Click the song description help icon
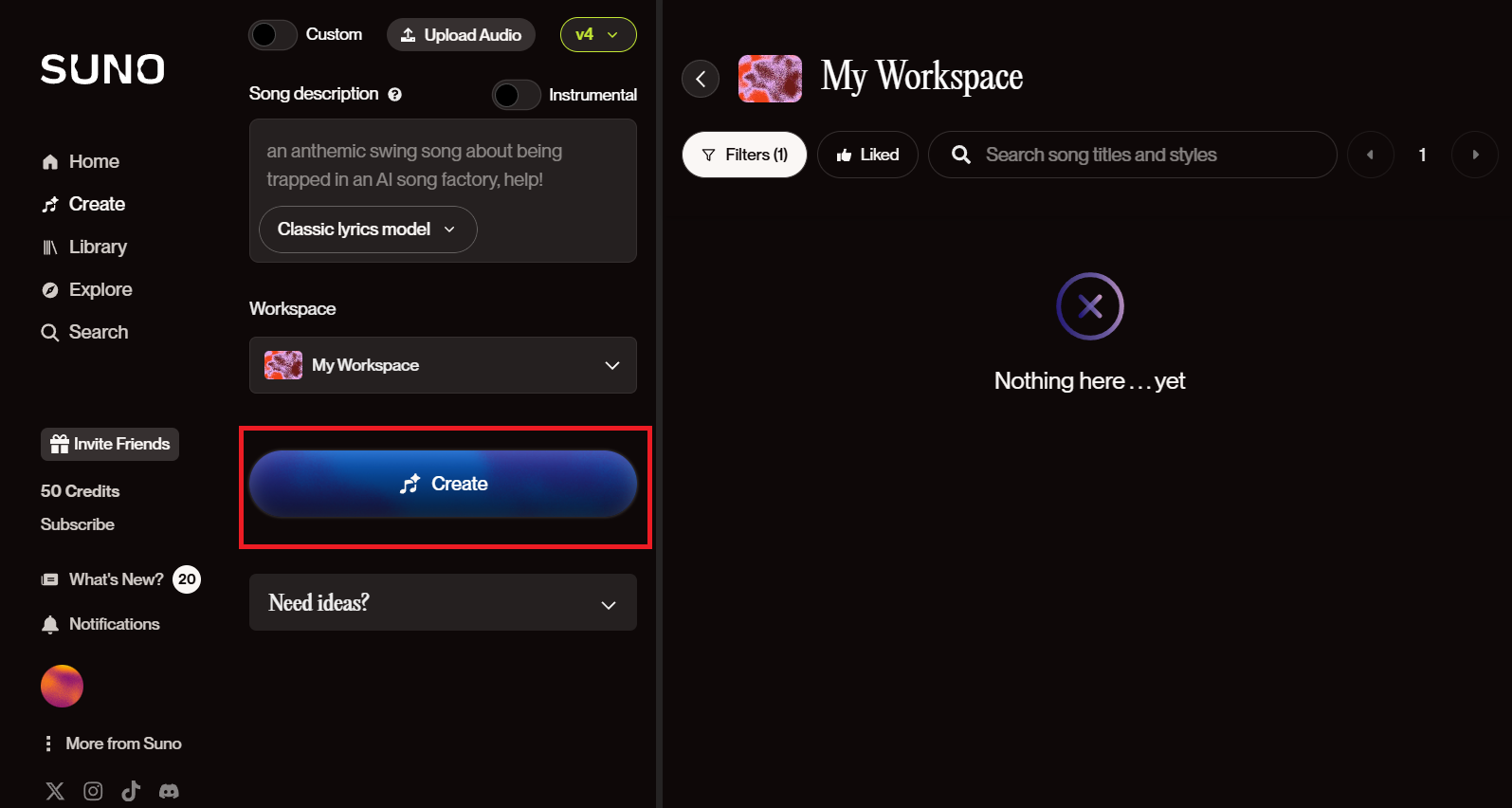Viewport: 1512px width, 808px height. (x=395, y=95)
